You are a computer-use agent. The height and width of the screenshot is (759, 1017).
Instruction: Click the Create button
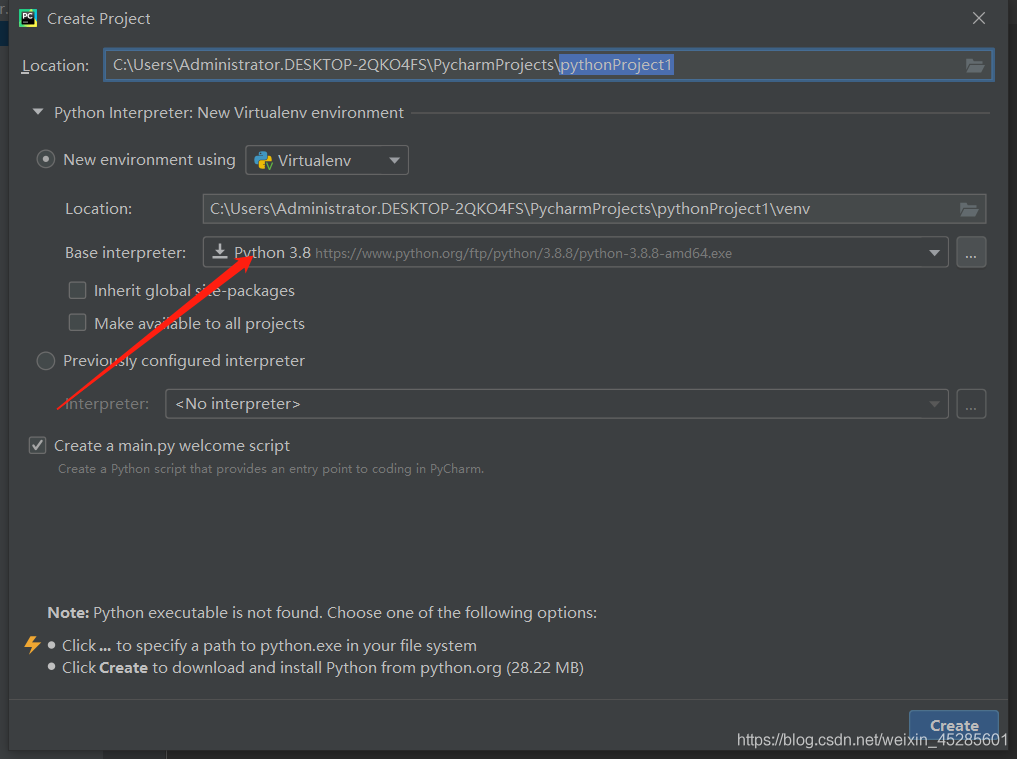coord(953,725)
